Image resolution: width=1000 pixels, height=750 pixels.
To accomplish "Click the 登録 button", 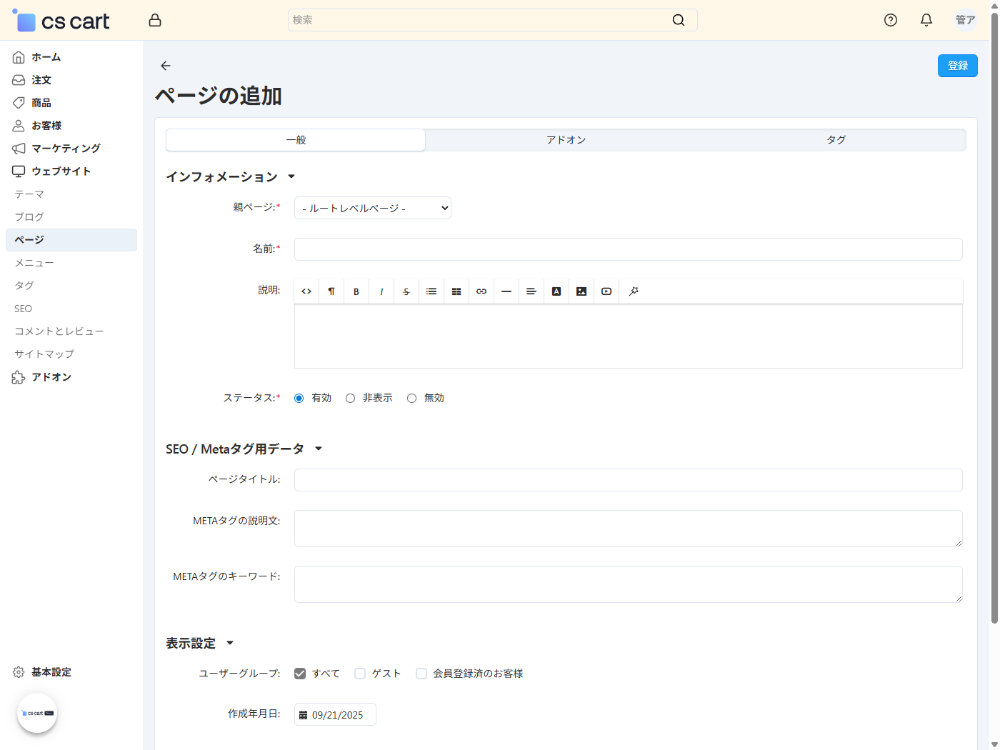I will pos(957,66).
